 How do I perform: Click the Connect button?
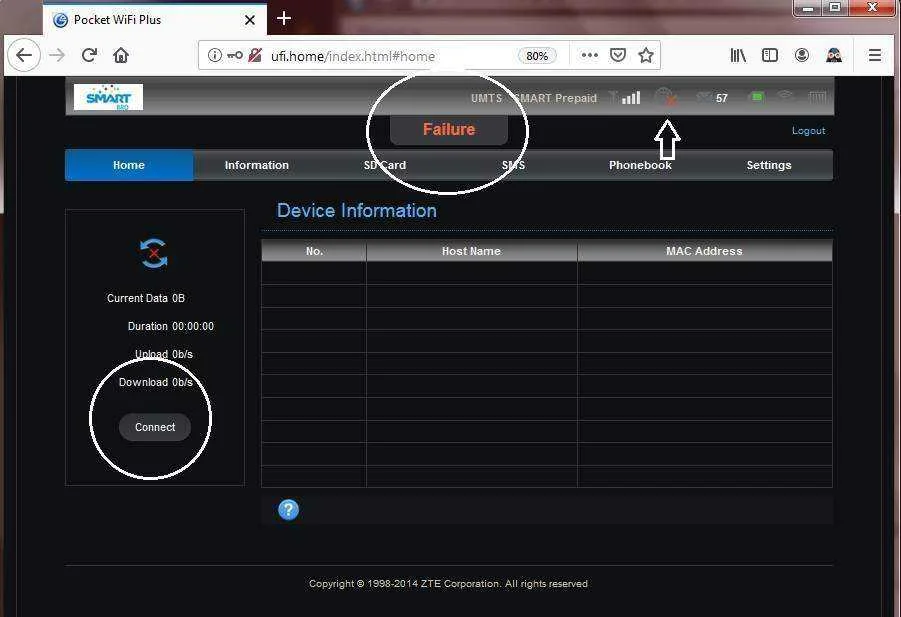155,427
